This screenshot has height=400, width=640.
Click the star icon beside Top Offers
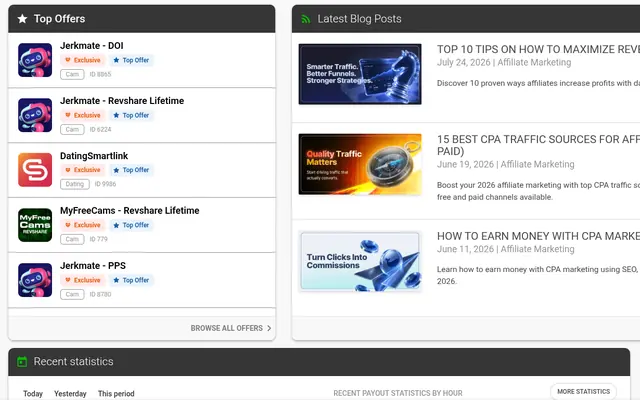point(22,19)
